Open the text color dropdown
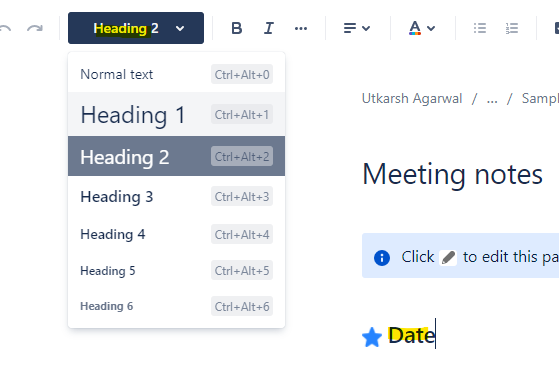 coord(422,28)
